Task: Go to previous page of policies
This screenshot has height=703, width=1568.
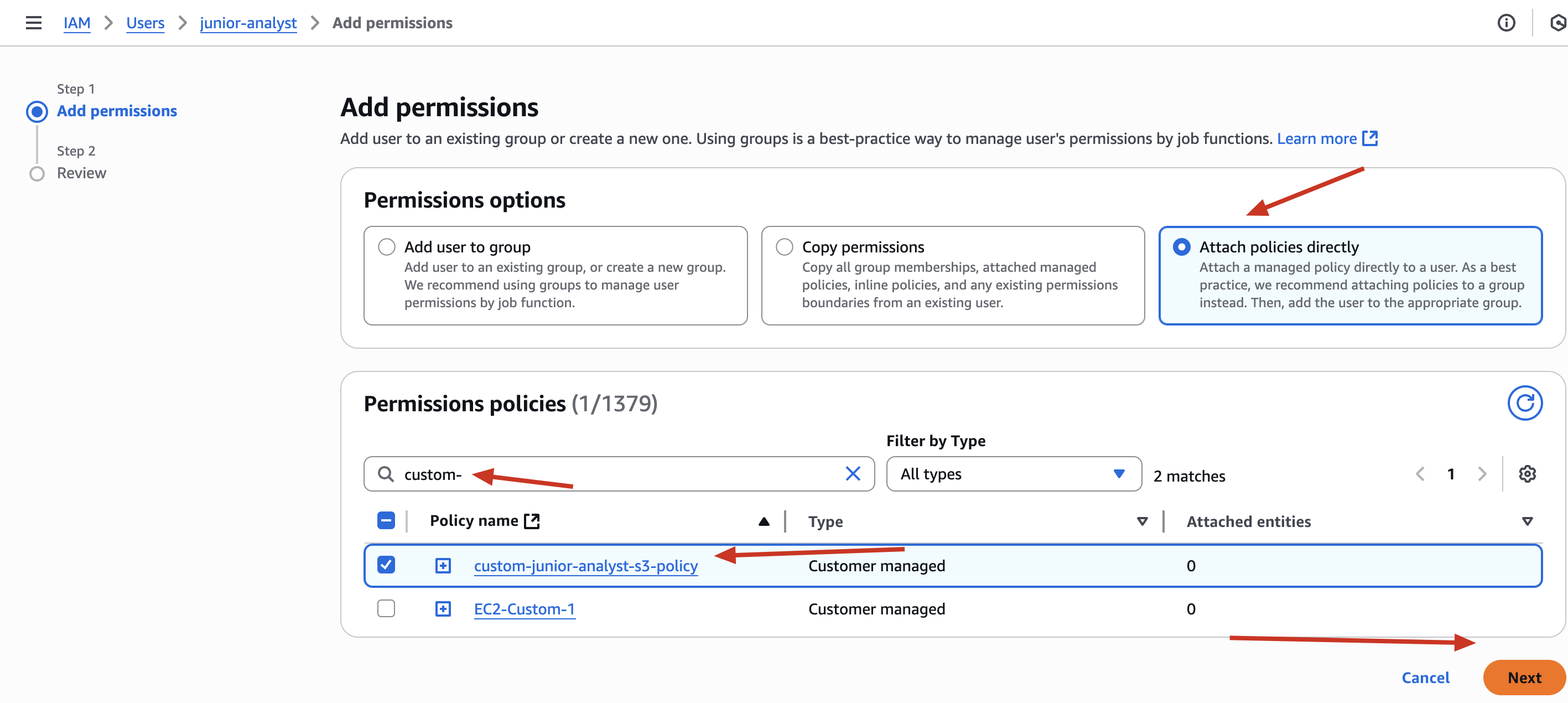Action: 1420,473
